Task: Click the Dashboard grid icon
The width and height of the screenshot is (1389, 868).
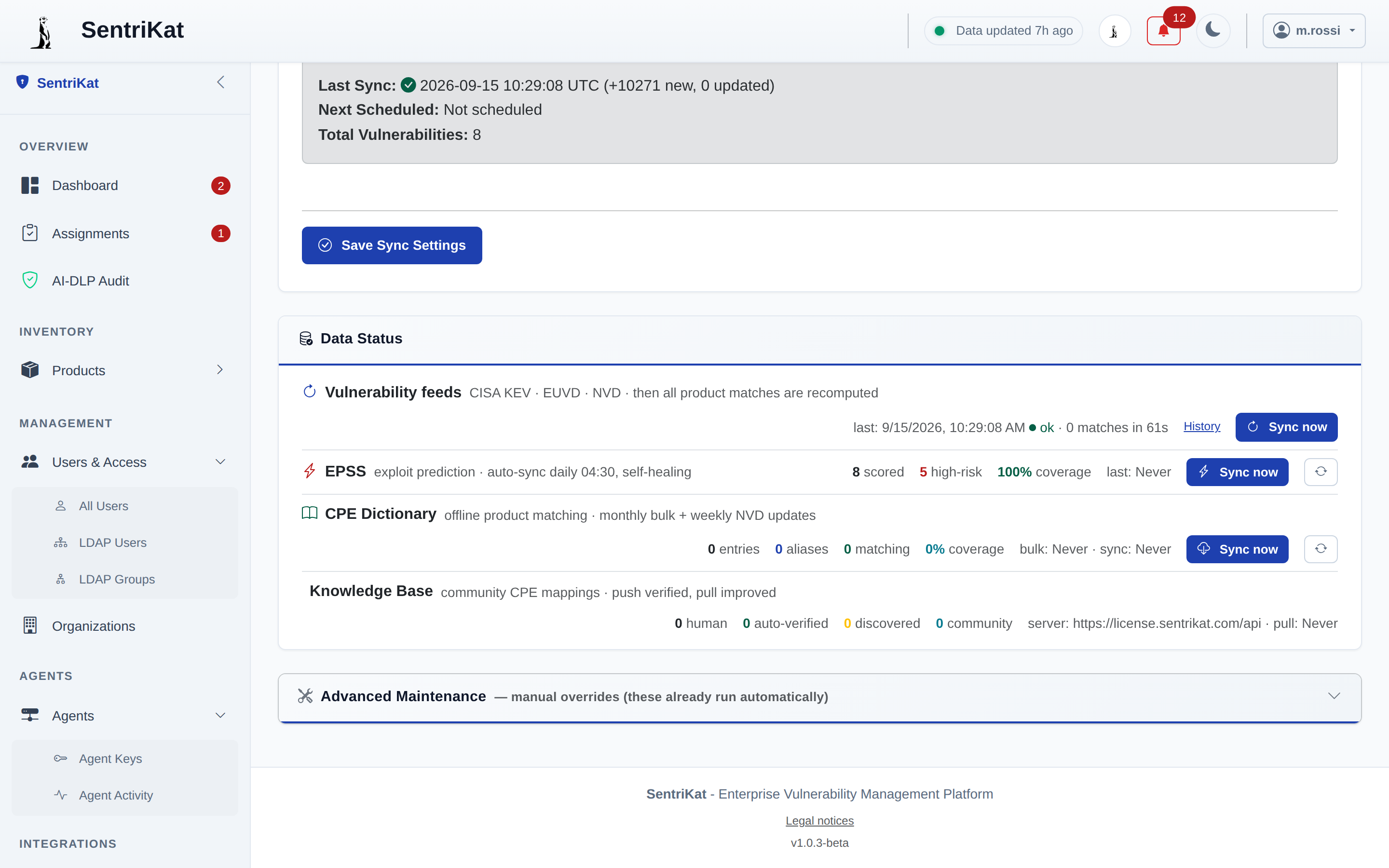Action: click(30, 186)
